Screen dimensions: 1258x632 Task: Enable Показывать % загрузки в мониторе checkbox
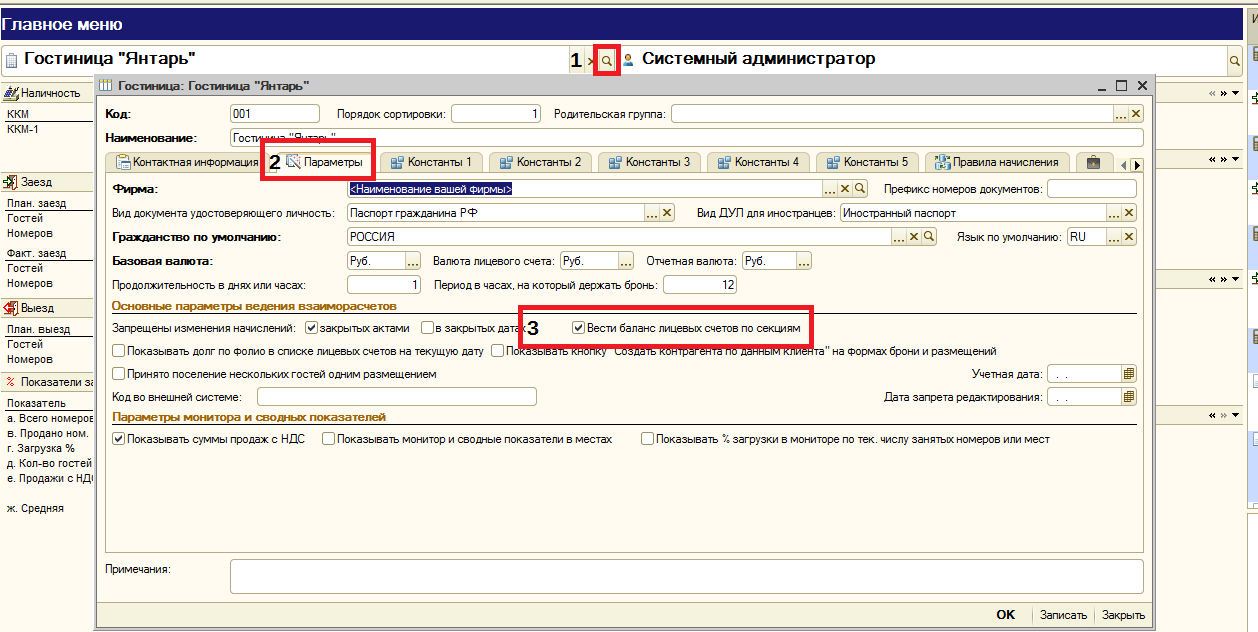[648, 439]
